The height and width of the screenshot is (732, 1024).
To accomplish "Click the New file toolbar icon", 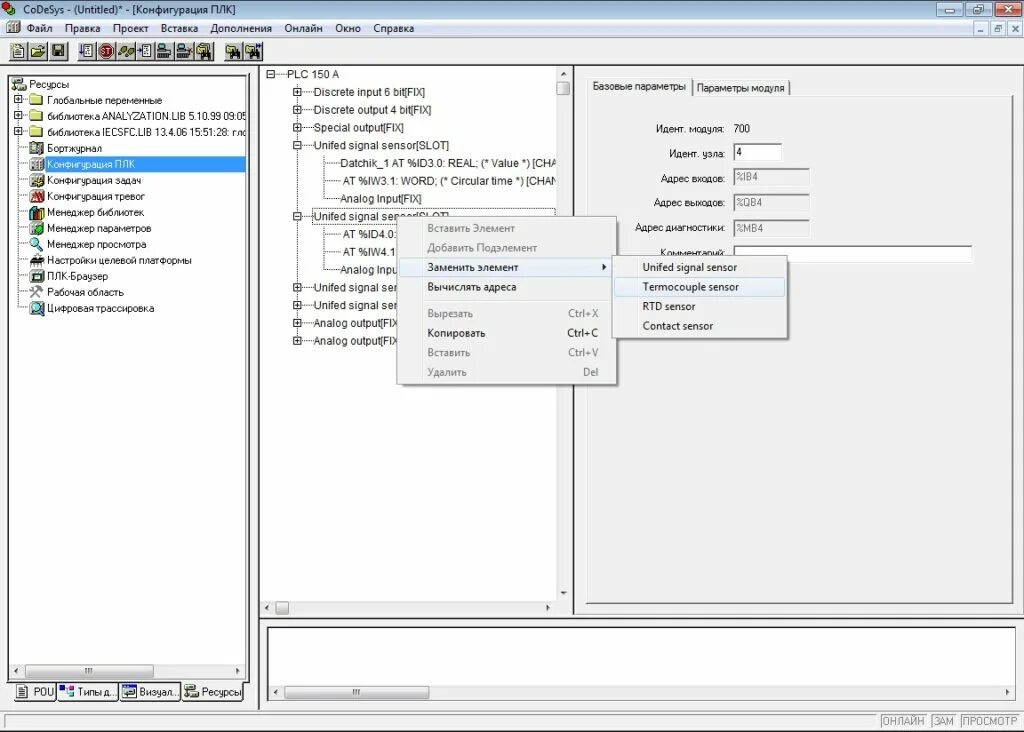I will pyautogui.click(x=19, y=51).
